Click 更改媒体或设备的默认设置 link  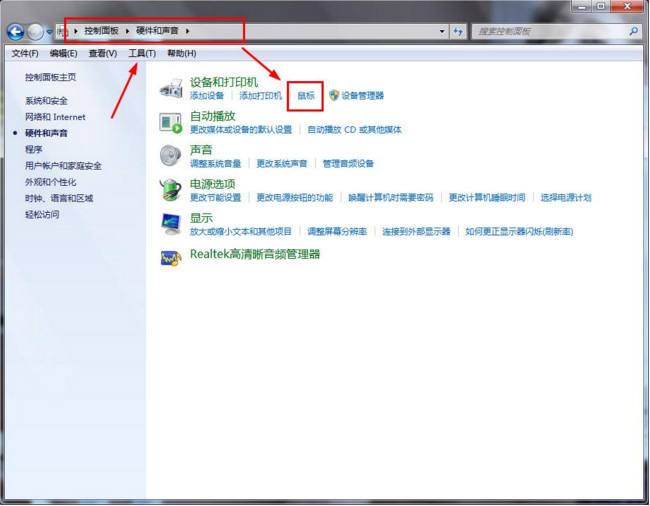tap(241, 130)
